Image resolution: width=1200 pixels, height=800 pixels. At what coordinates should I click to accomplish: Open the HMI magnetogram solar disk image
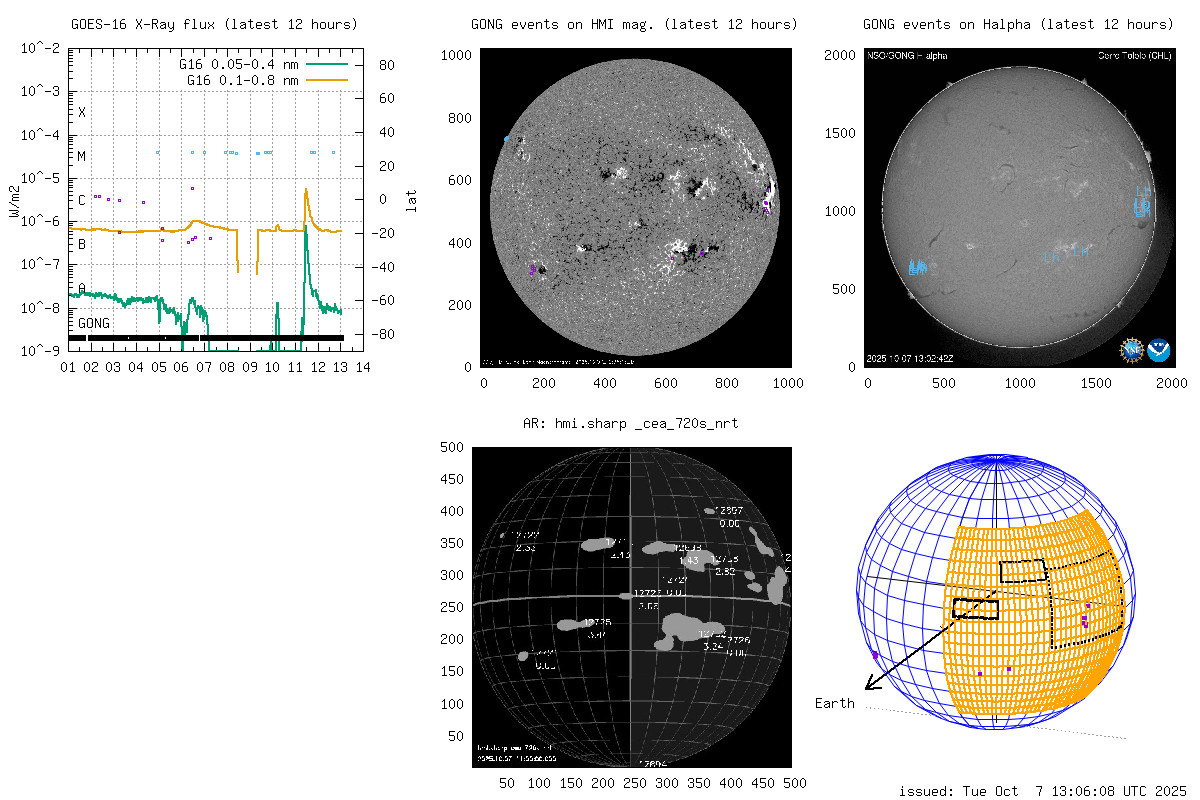click(x=636, y=208)
